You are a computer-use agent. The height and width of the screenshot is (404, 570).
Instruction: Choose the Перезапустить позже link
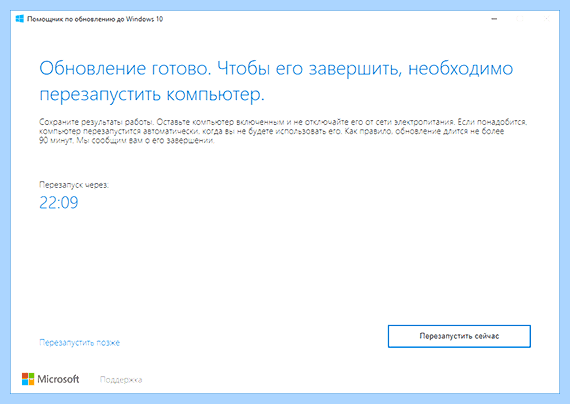[79, 343]
